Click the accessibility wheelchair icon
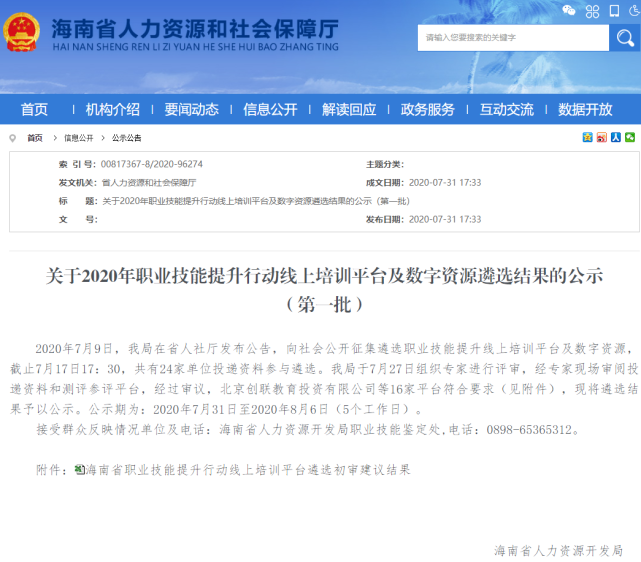The image size is (641, 562). tap(634, 11)
